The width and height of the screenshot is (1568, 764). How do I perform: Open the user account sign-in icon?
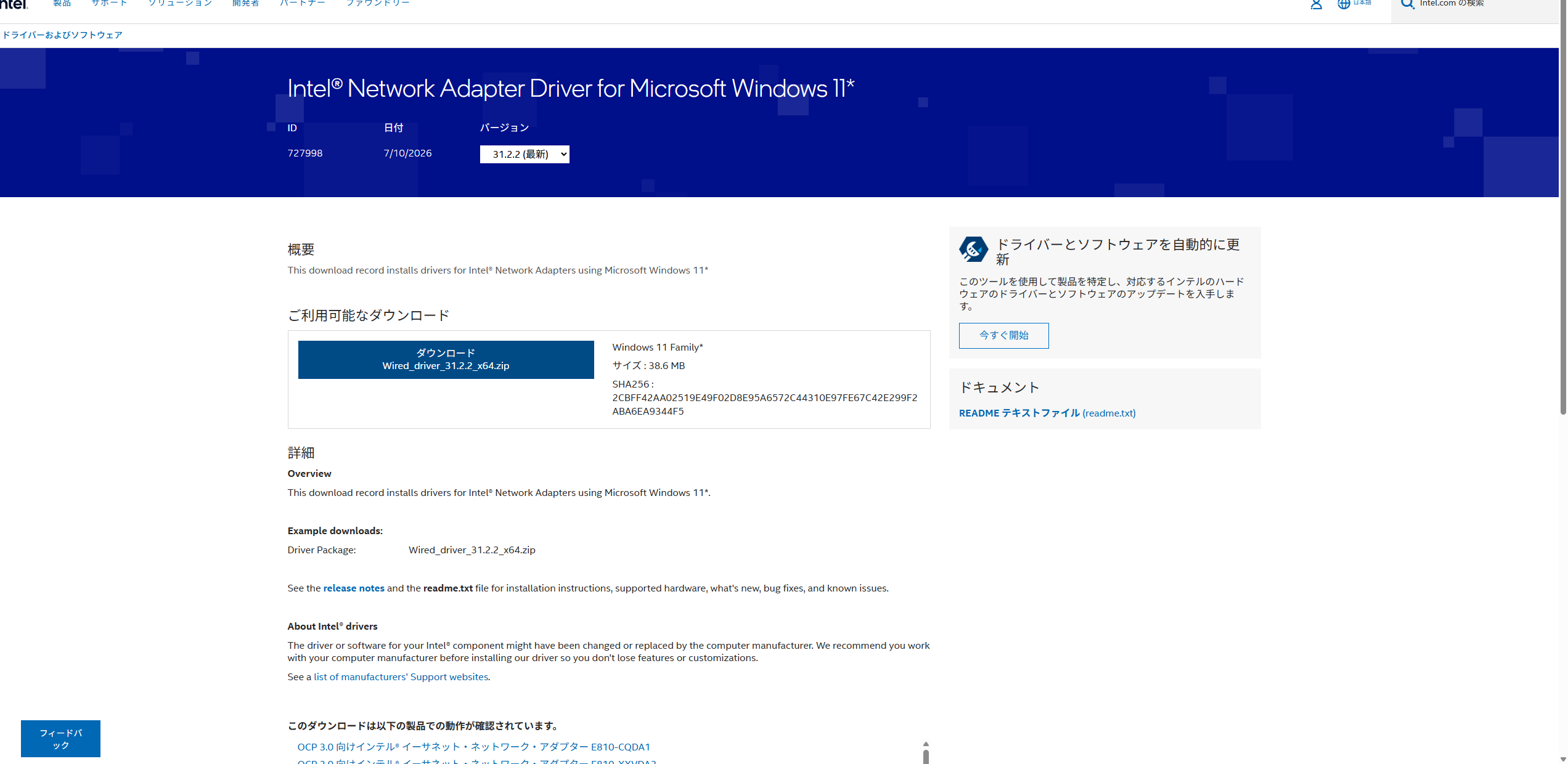1316,4
